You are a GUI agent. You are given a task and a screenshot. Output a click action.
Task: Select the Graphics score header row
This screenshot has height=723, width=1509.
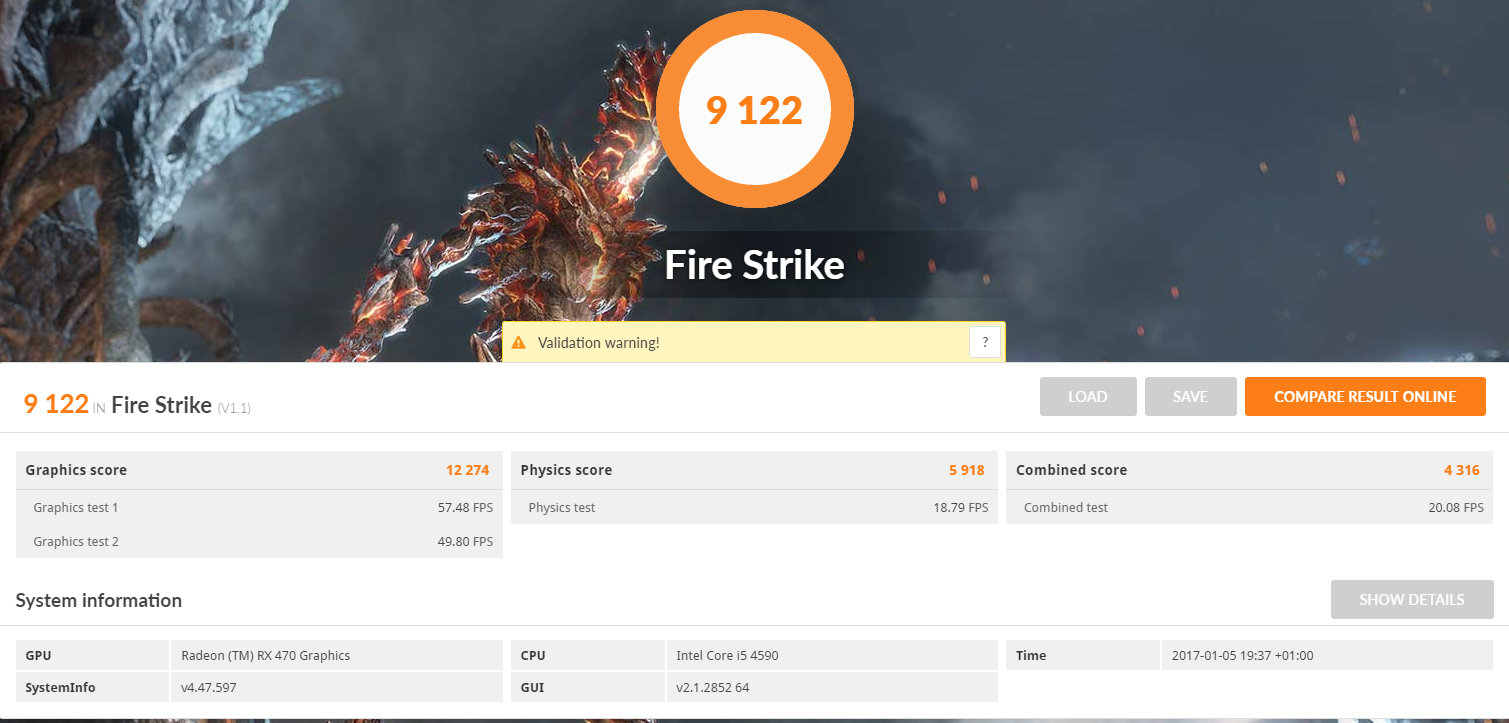coord(259,470)
